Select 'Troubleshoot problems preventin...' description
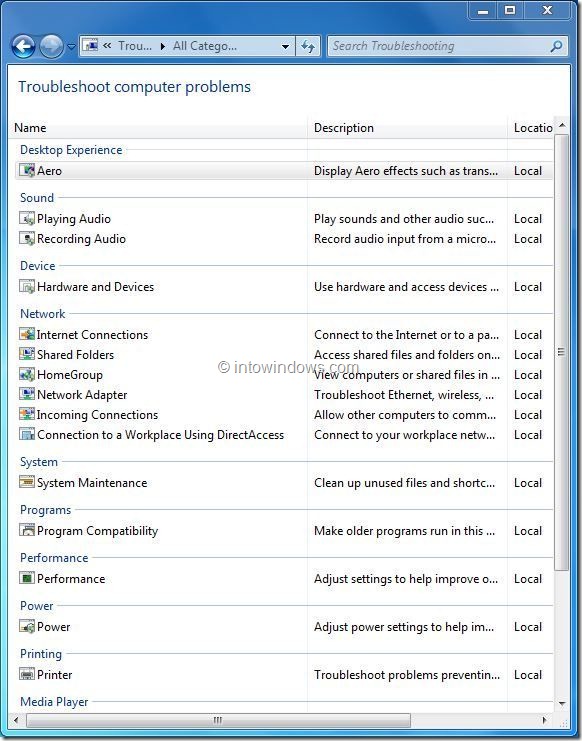Screen dimensions: 582x741 pos(407,674)
